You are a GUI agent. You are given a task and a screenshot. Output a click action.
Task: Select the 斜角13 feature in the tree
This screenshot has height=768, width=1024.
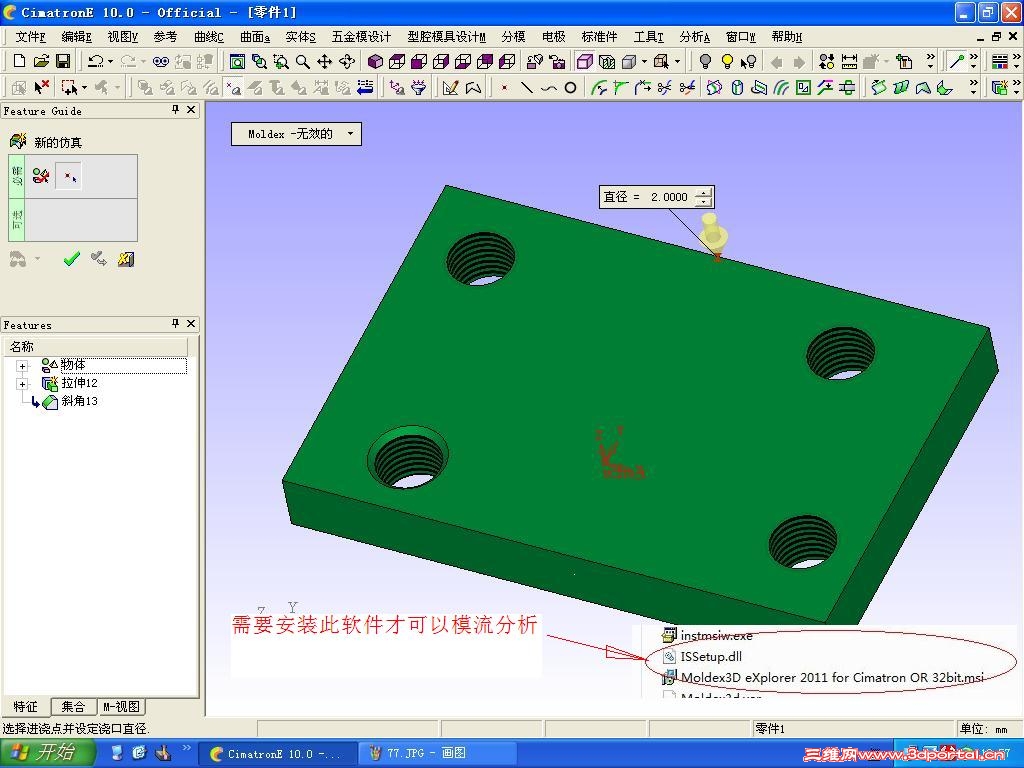click(x=79, y=401)
